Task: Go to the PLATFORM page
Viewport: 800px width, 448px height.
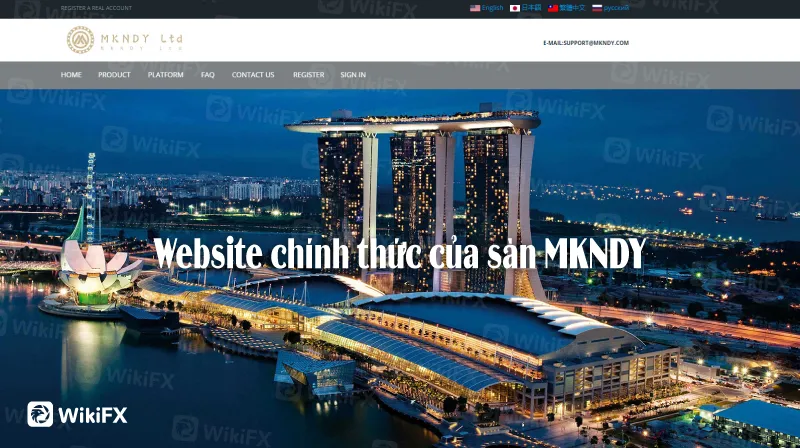Action: [165, 74]
